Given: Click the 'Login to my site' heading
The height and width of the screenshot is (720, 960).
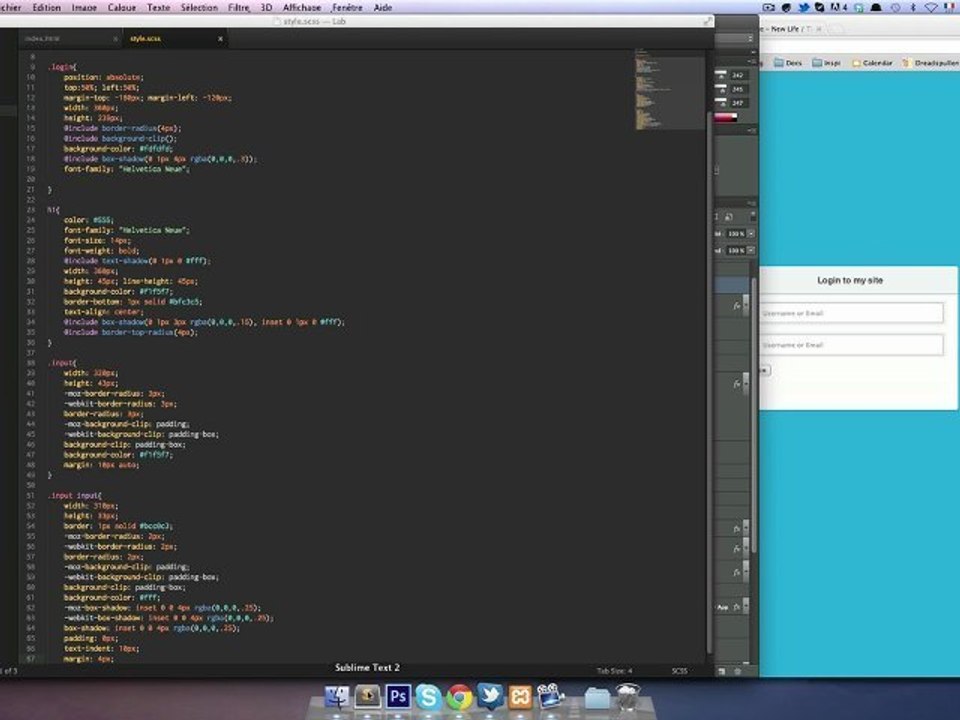Looking at the screenshot, I should (850, 280).
